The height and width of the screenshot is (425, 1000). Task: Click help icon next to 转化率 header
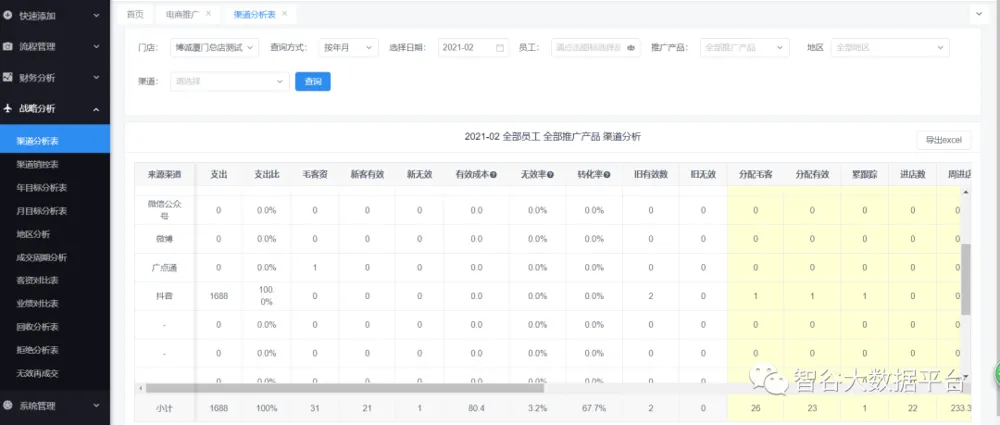pyautogui.click(x=607, y=174)
